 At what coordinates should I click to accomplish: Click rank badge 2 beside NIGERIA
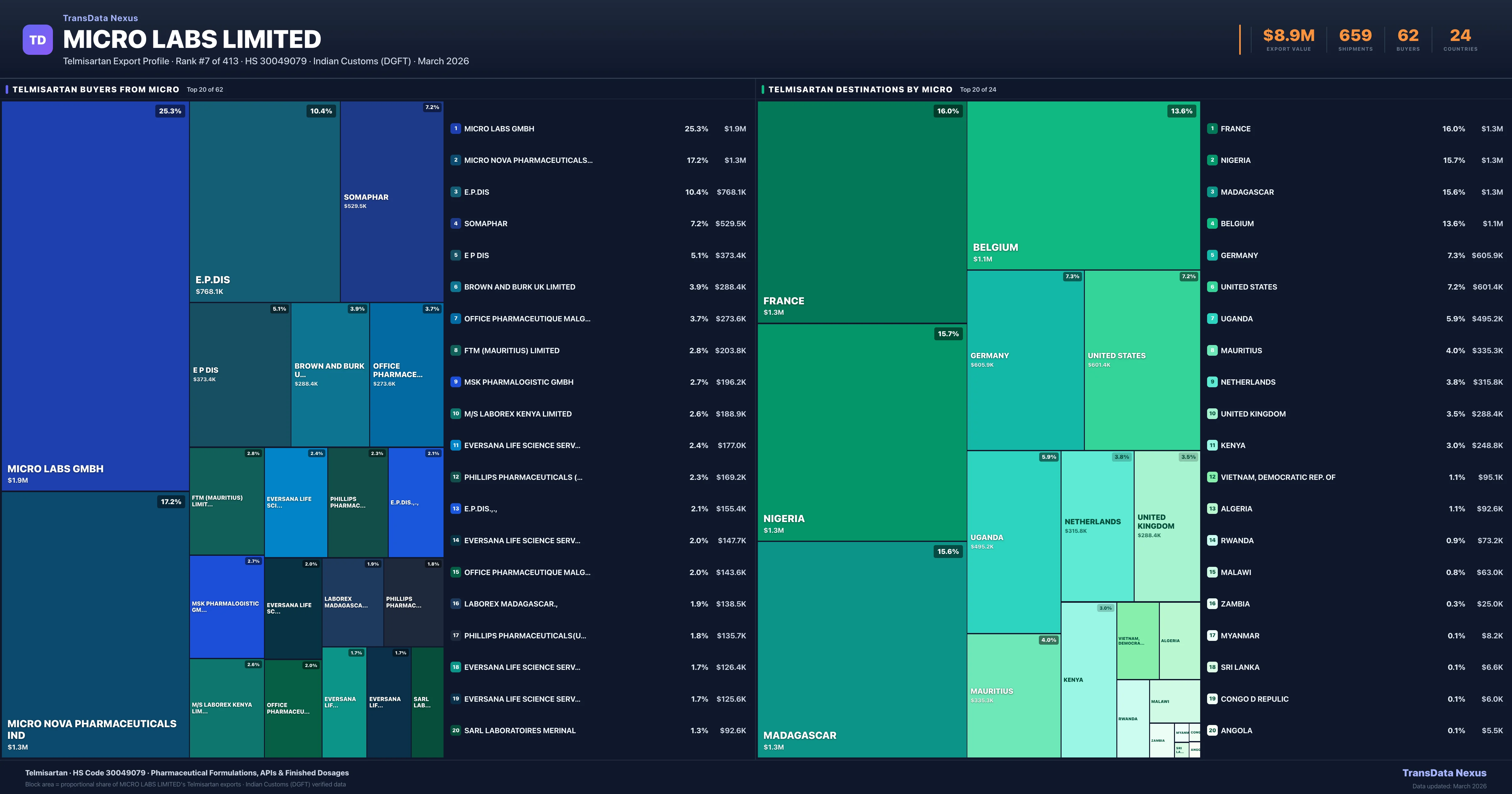click(x=1212, y=160)
